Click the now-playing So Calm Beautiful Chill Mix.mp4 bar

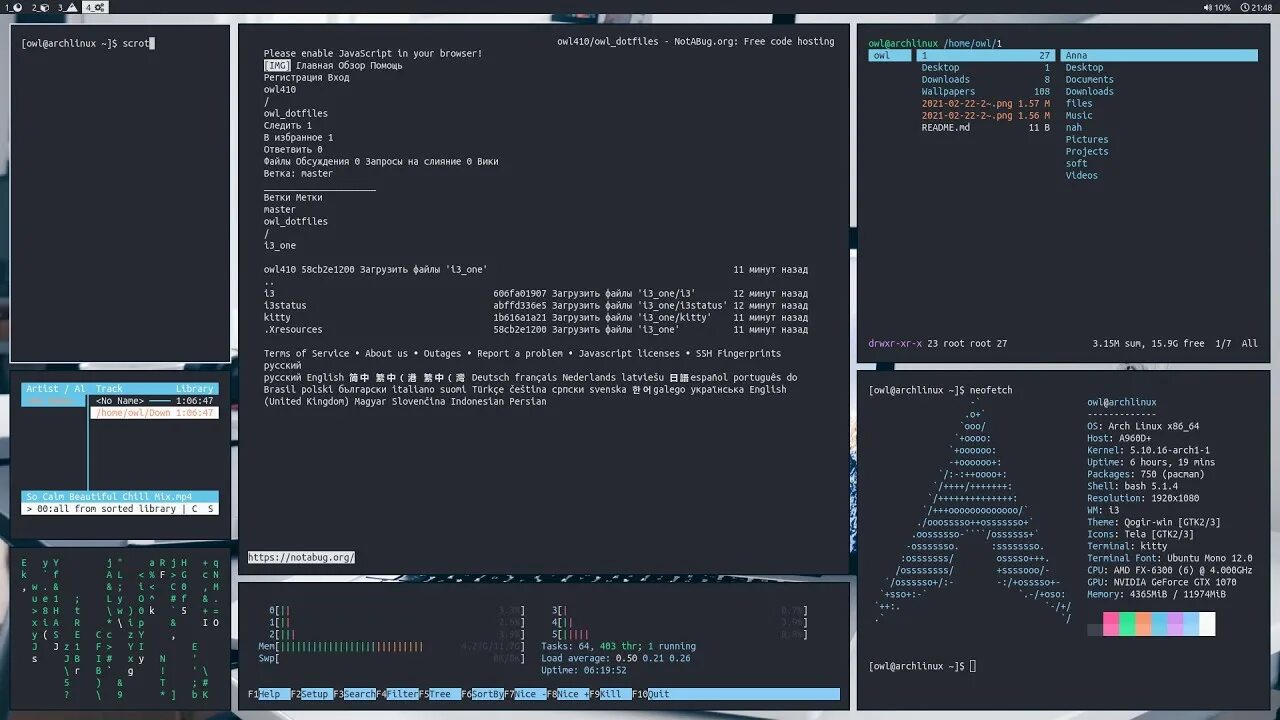coord(120,497)
